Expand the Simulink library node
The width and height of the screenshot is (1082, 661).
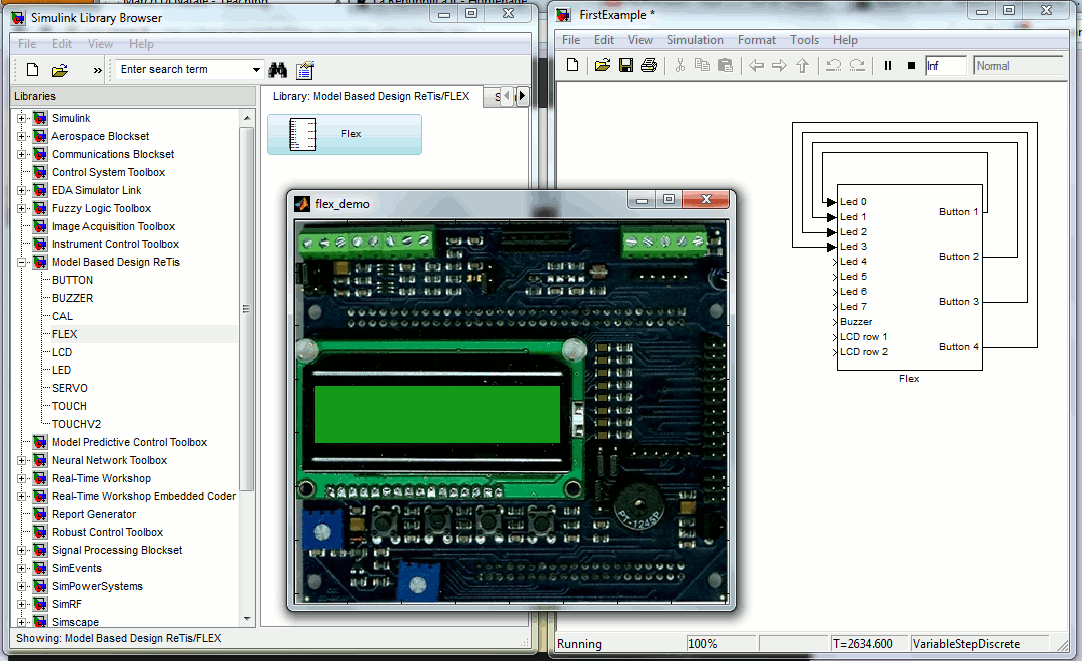point(21,119)
